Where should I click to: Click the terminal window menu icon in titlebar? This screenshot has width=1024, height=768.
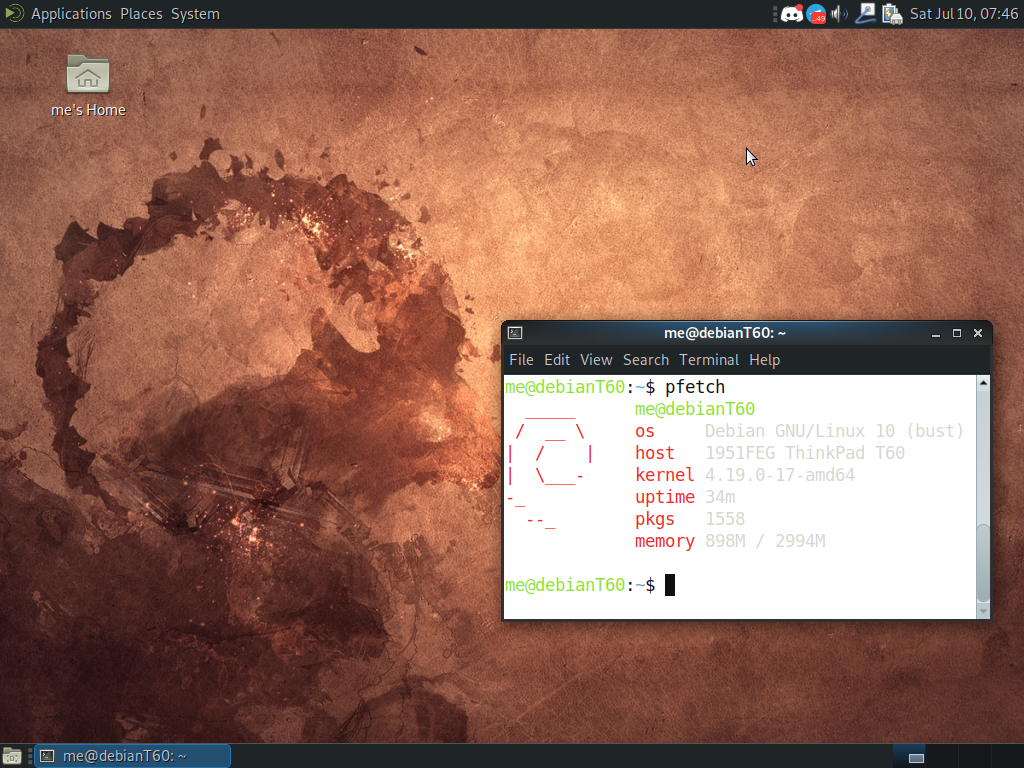tap(515, 333)
